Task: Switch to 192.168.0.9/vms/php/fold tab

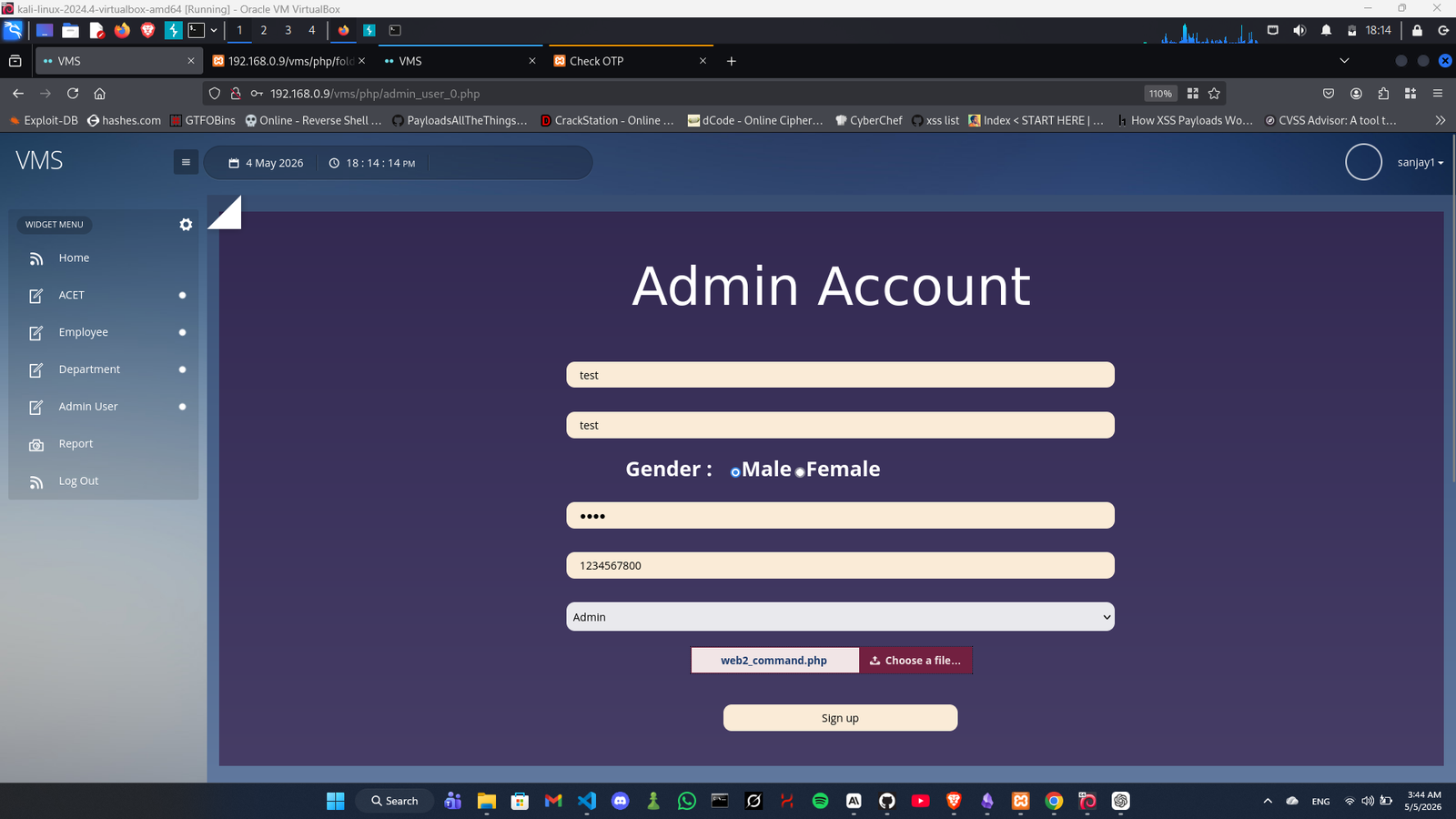Action: coord(289,61)
